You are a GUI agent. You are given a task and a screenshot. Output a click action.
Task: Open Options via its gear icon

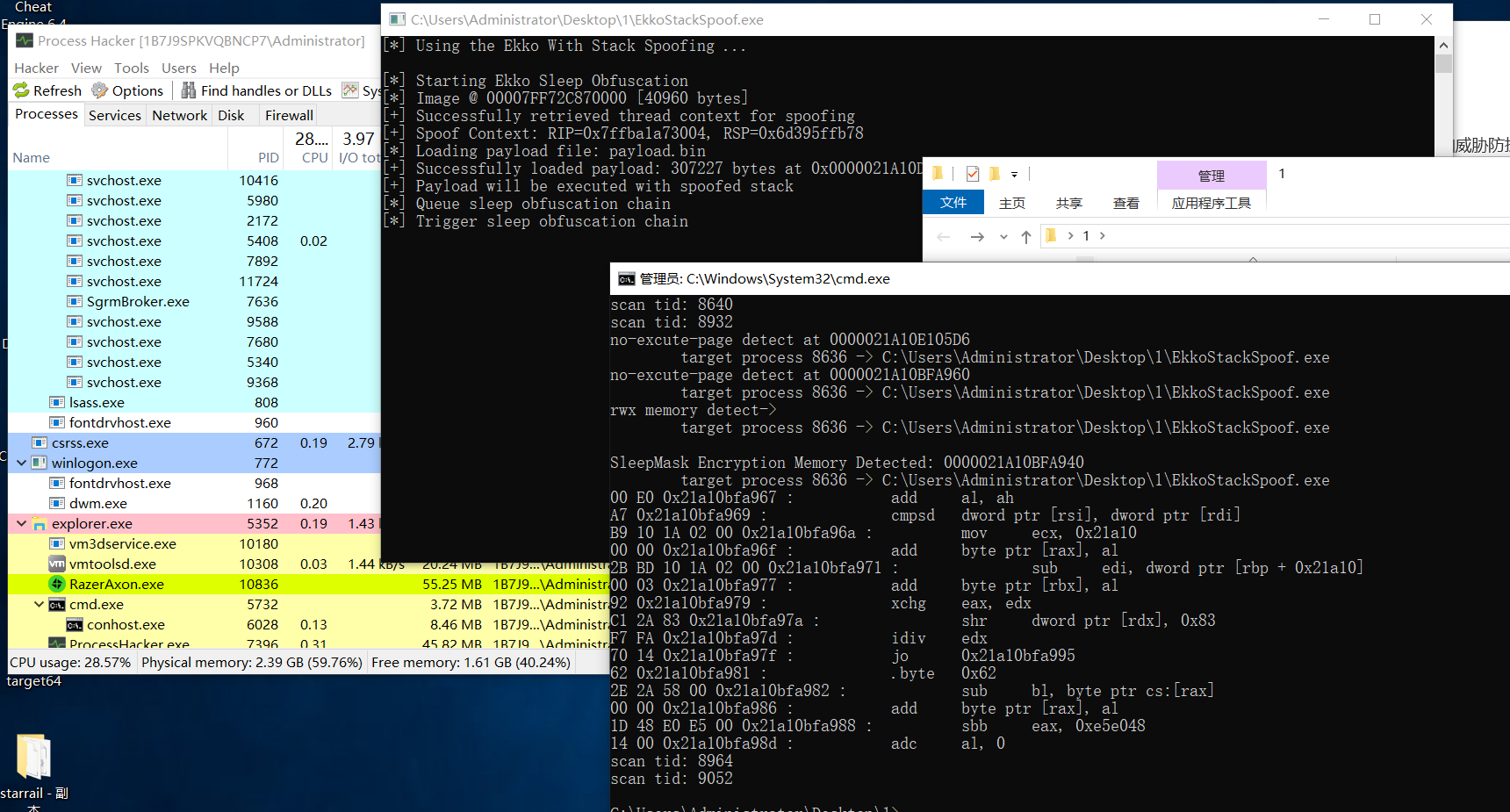(100, 90)
